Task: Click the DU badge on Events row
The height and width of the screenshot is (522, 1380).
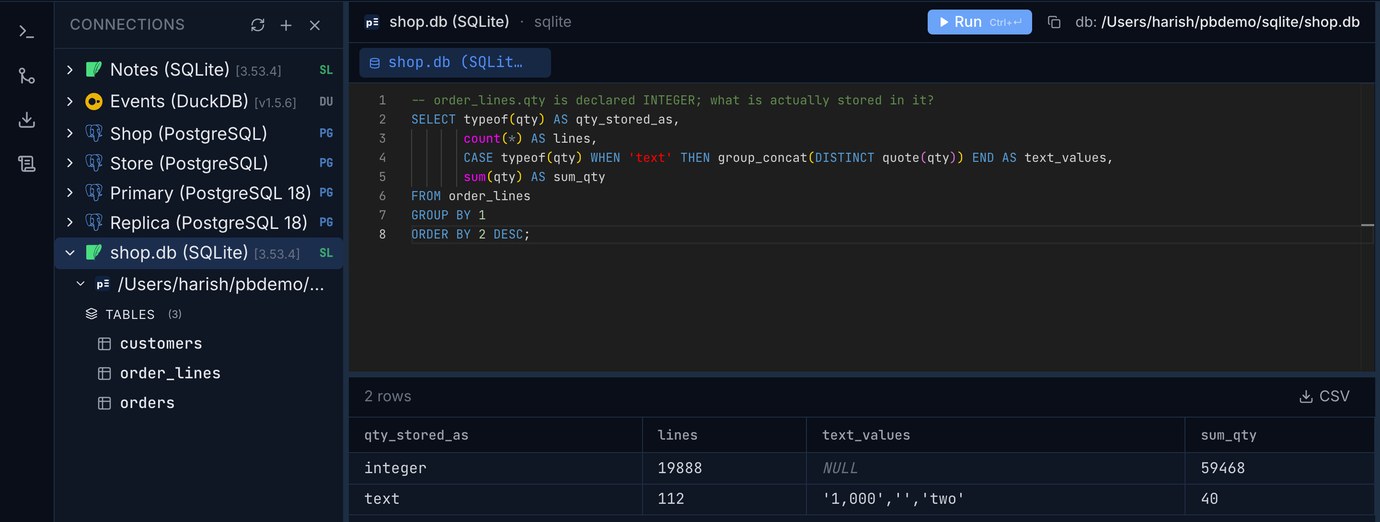Action: (326, 102)
